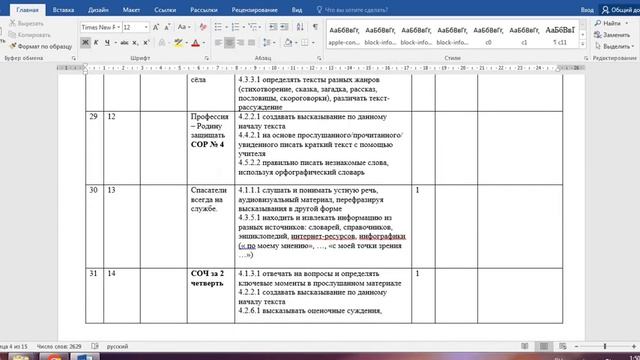Align text to the right
640x360 pixels.
240,42
